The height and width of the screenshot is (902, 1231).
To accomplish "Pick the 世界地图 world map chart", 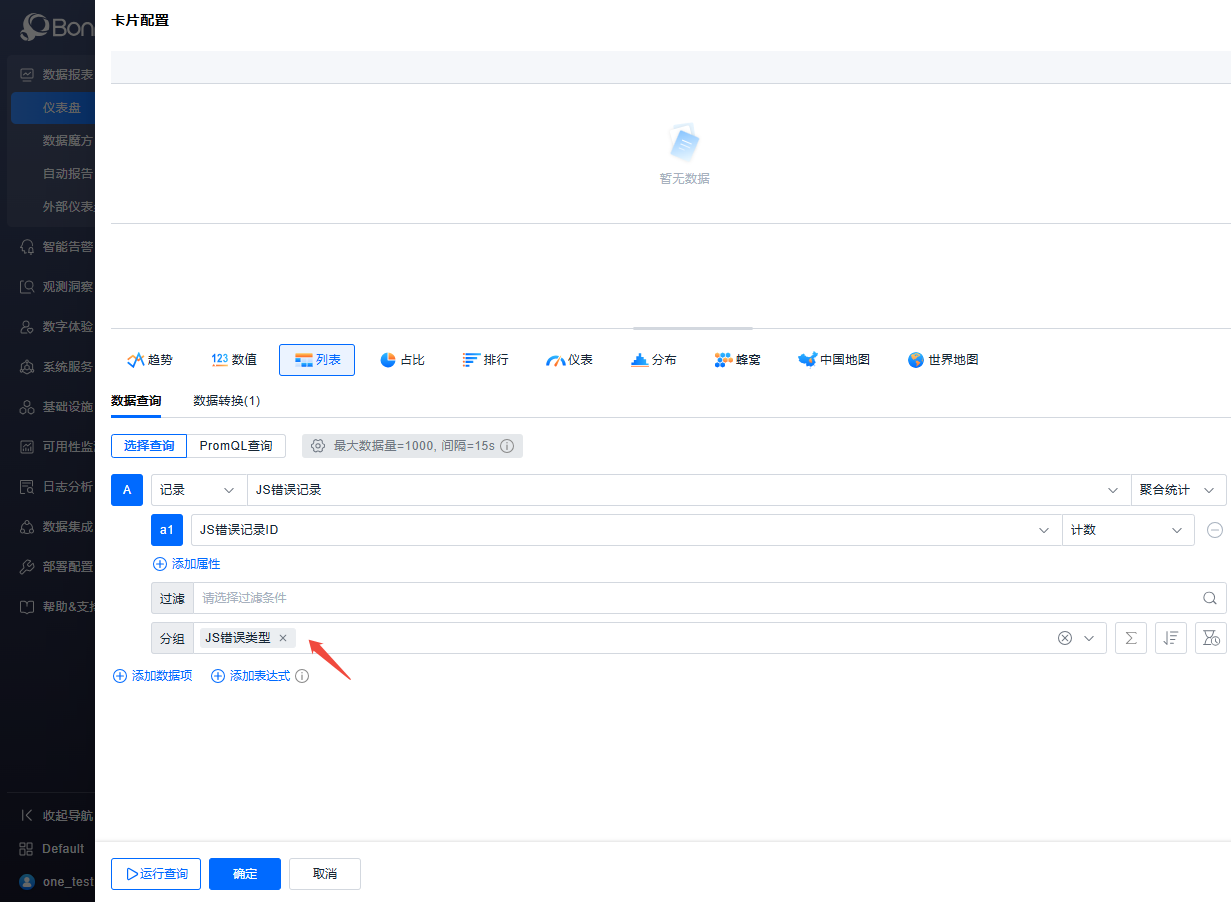I will (x=942, y=360).
